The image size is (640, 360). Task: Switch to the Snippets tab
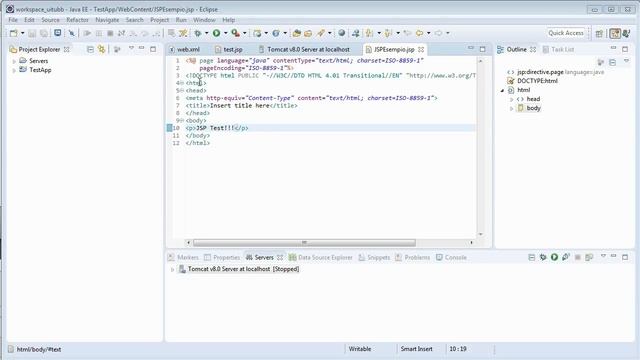click(374, 258)
